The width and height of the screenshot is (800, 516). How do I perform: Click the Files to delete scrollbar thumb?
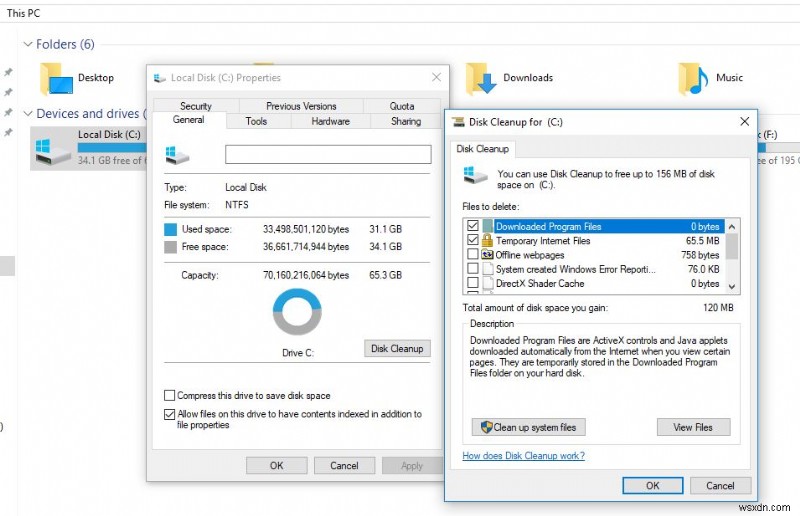(x=732, y=247)
